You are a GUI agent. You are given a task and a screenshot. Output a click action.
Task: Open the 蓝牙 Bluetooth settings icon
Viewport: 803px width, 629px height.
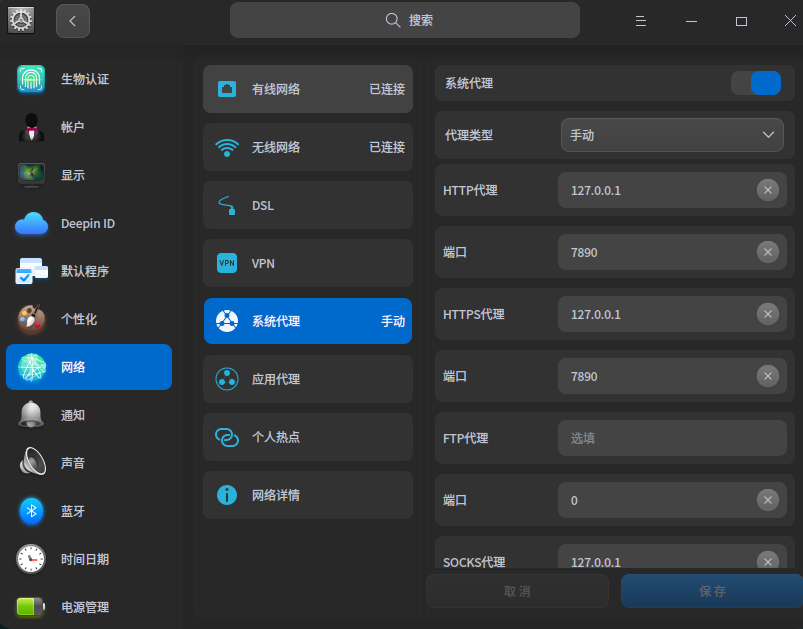click(30, 511)
